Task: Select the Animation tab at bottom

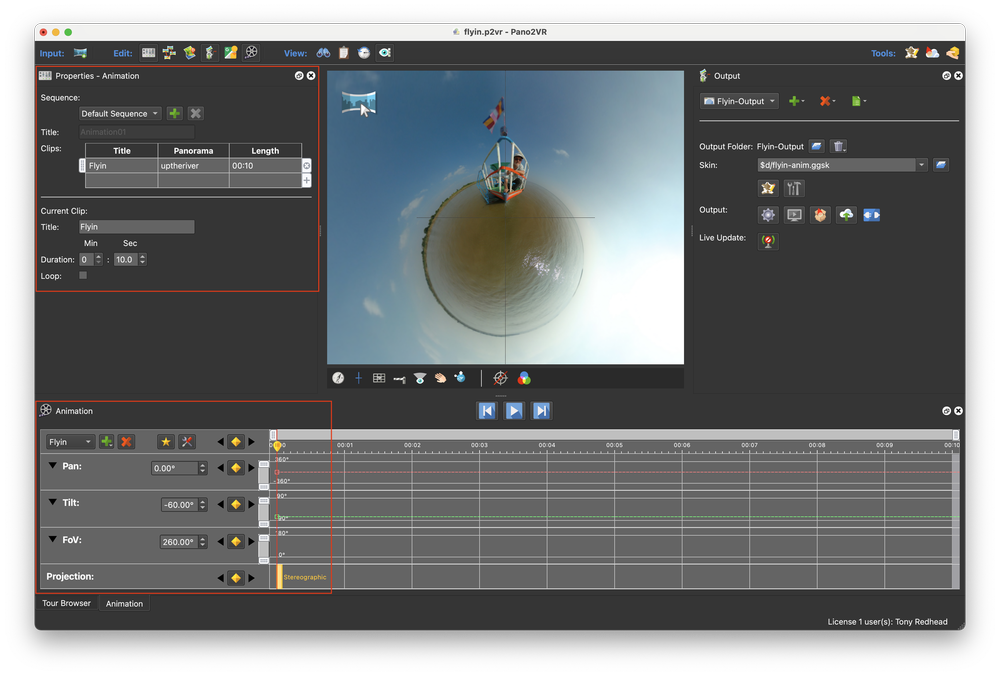Action: click(x=124, y=604)
